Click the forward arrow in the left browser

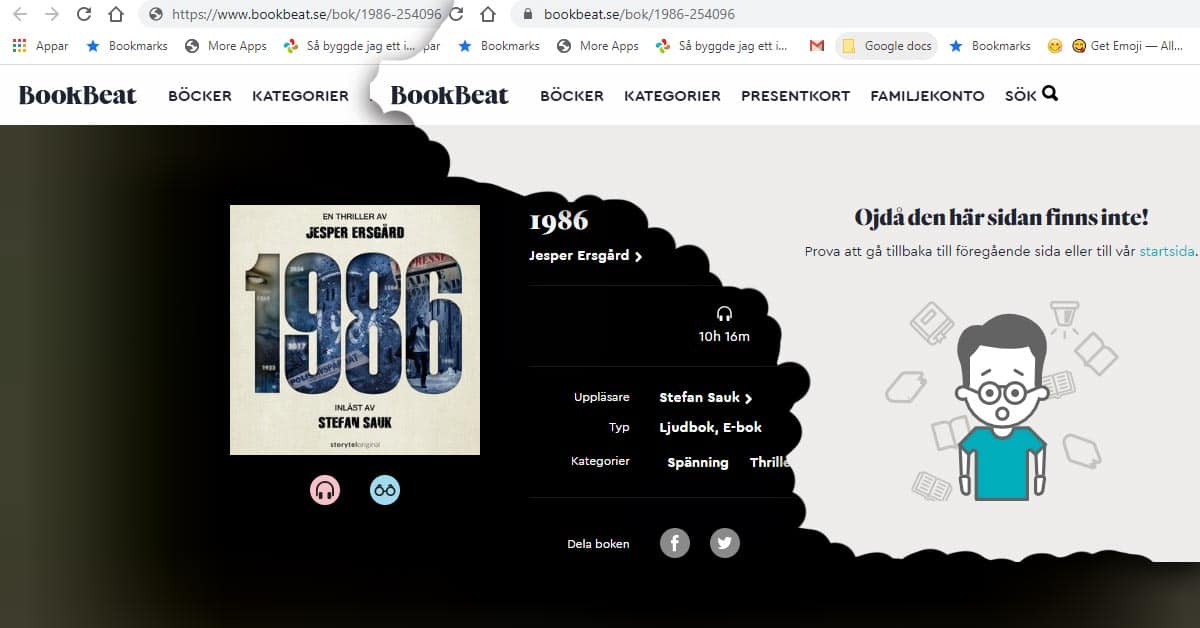click(52, 14)
